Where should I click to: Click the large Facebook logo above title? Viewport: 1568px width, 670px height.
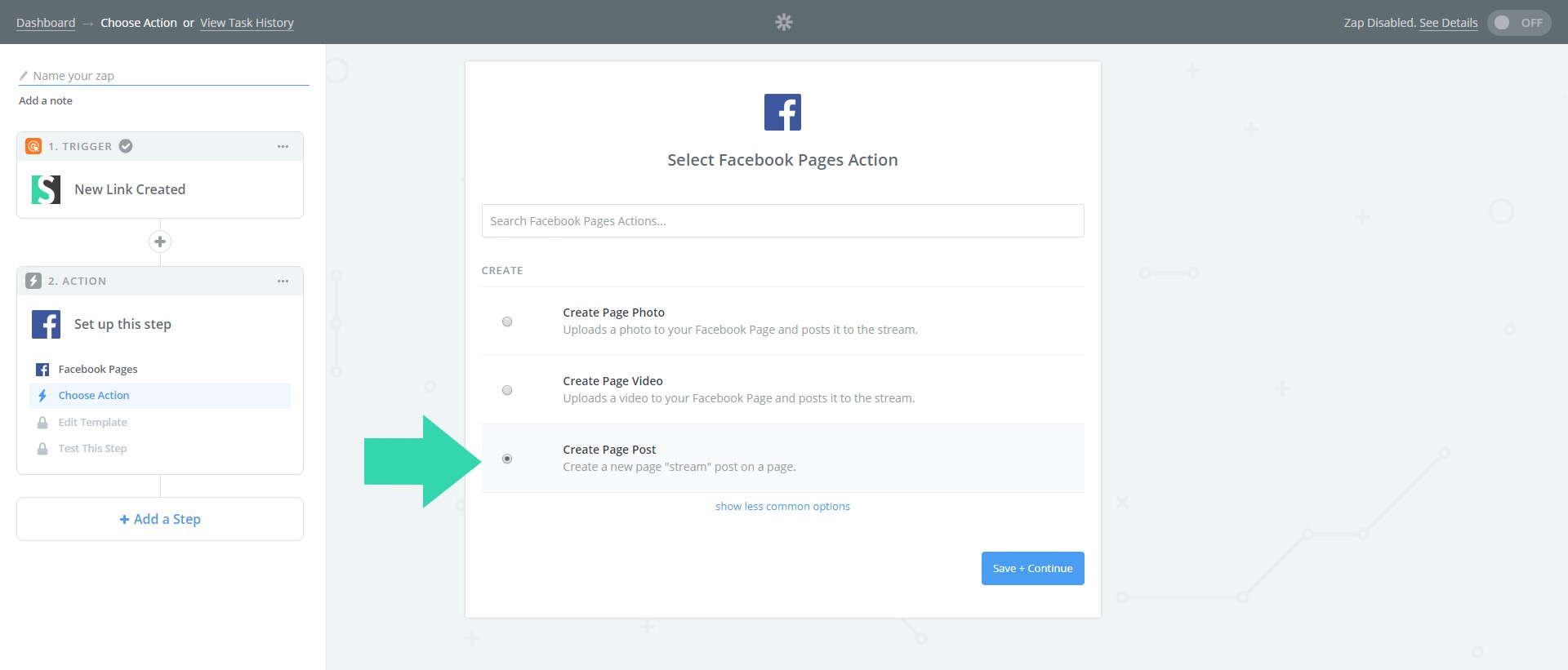pyautogui.click(x=782, y=113)
